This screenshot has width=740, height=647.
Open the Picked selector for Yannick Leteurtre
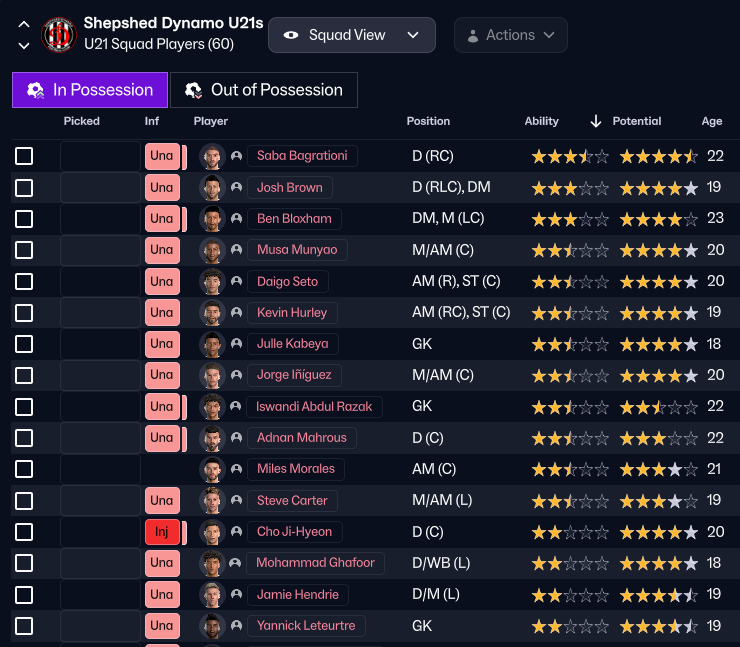100,625
